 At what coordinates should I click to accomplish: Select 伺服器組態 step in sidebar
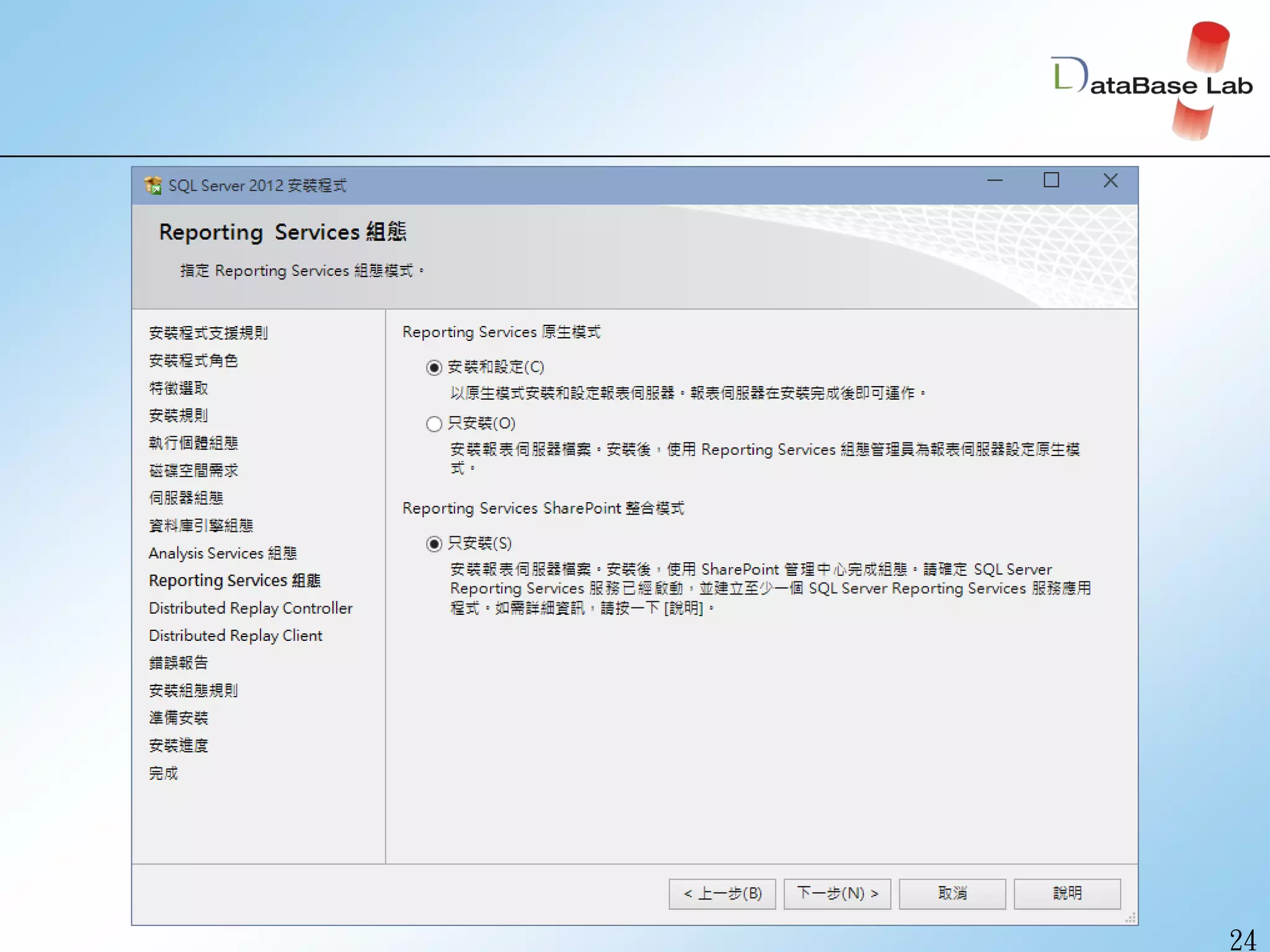coord(186,498)
